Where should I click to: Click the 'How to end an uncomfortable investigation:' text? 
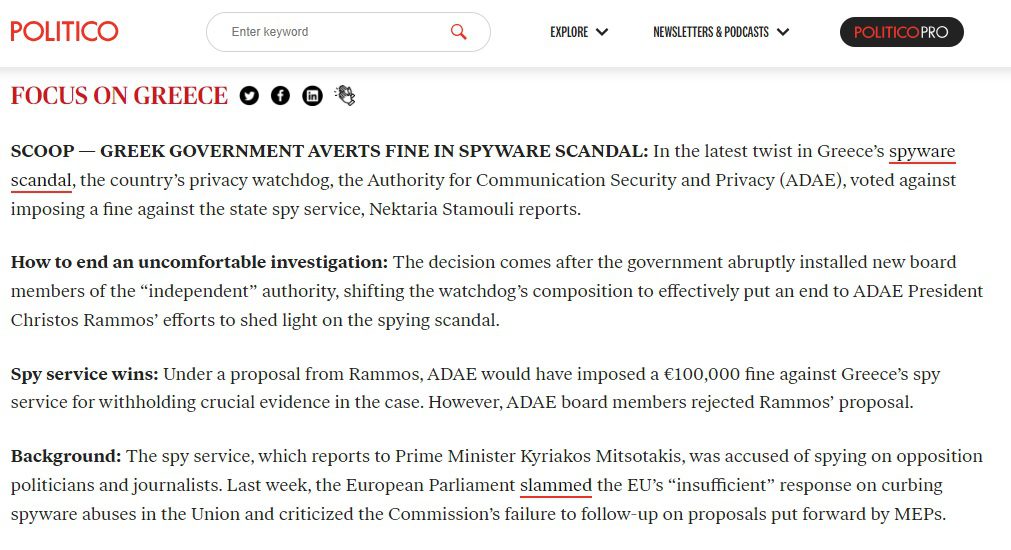coord(199,262)
